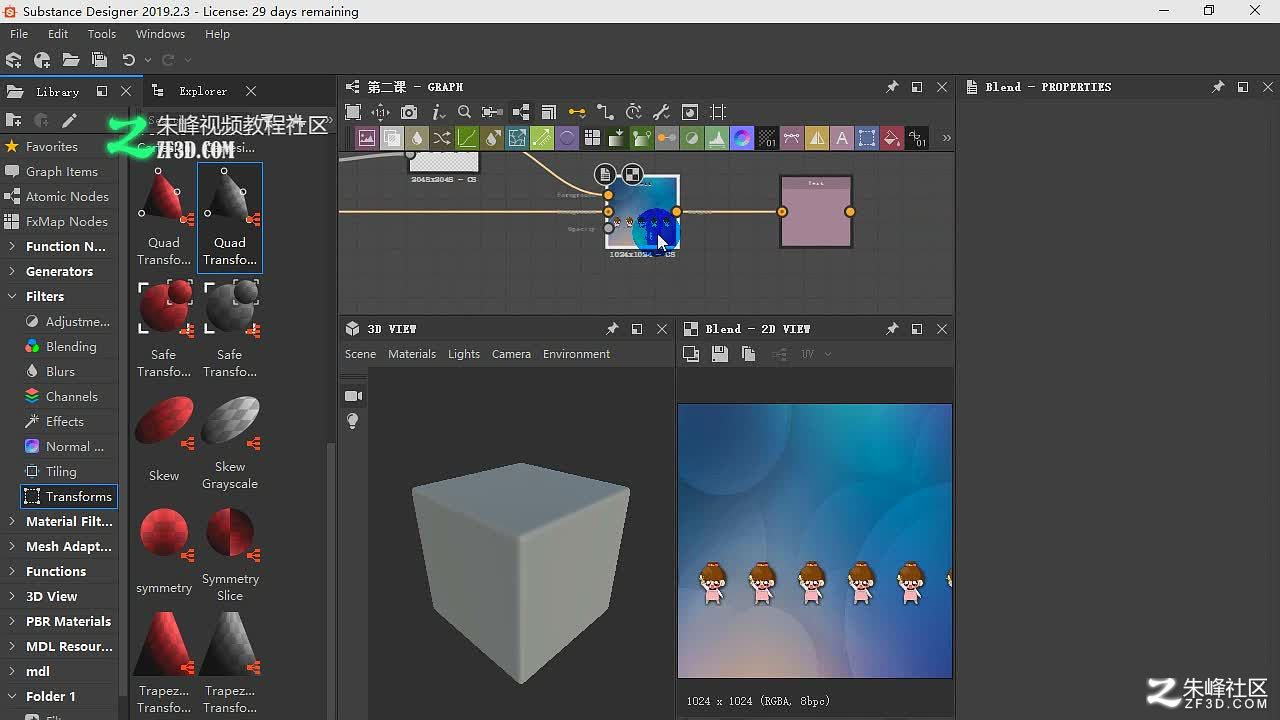Image resolution: width=1280 pixels, height=720 pixels.
Task: Add a Transform 2D node from the toolbar
Action: click(x=867, y=138)
